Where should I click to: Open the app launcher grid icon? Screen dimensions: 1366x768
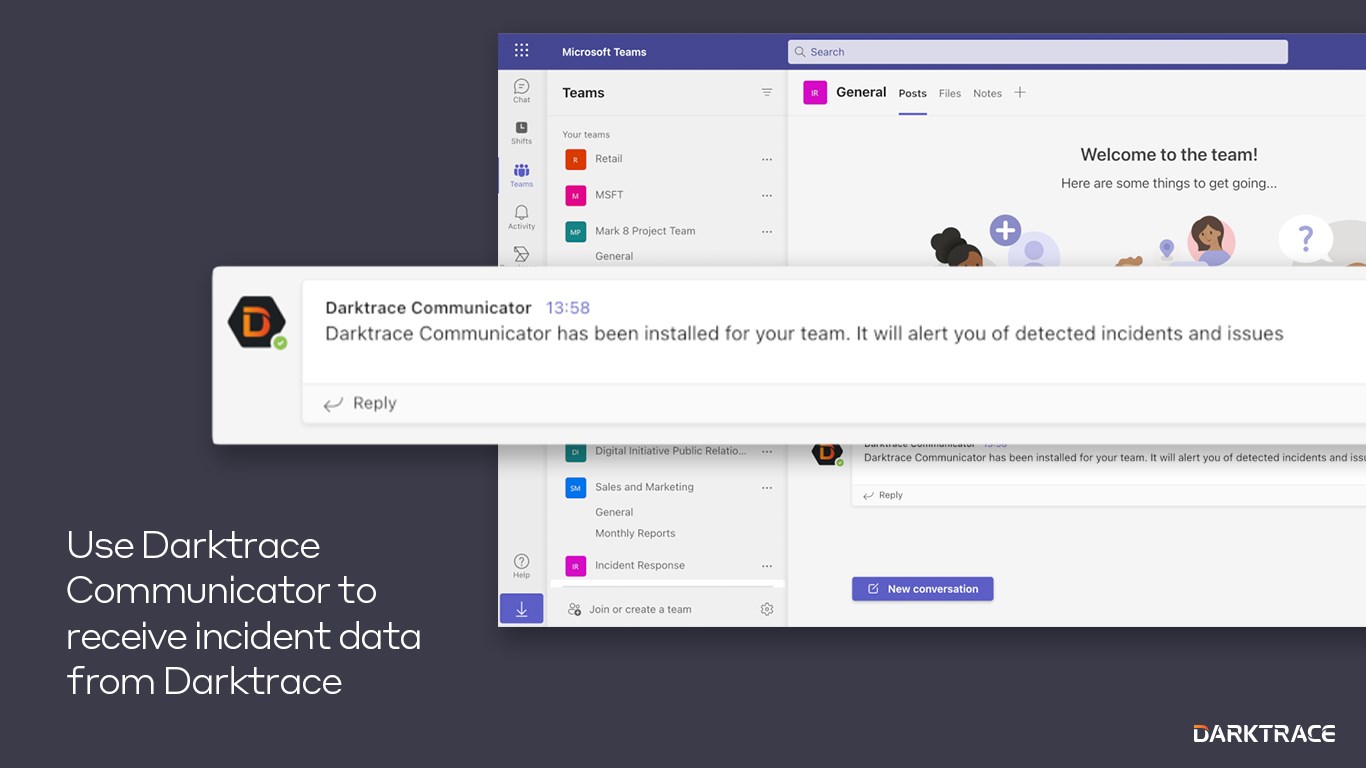[x=521, y=51]
